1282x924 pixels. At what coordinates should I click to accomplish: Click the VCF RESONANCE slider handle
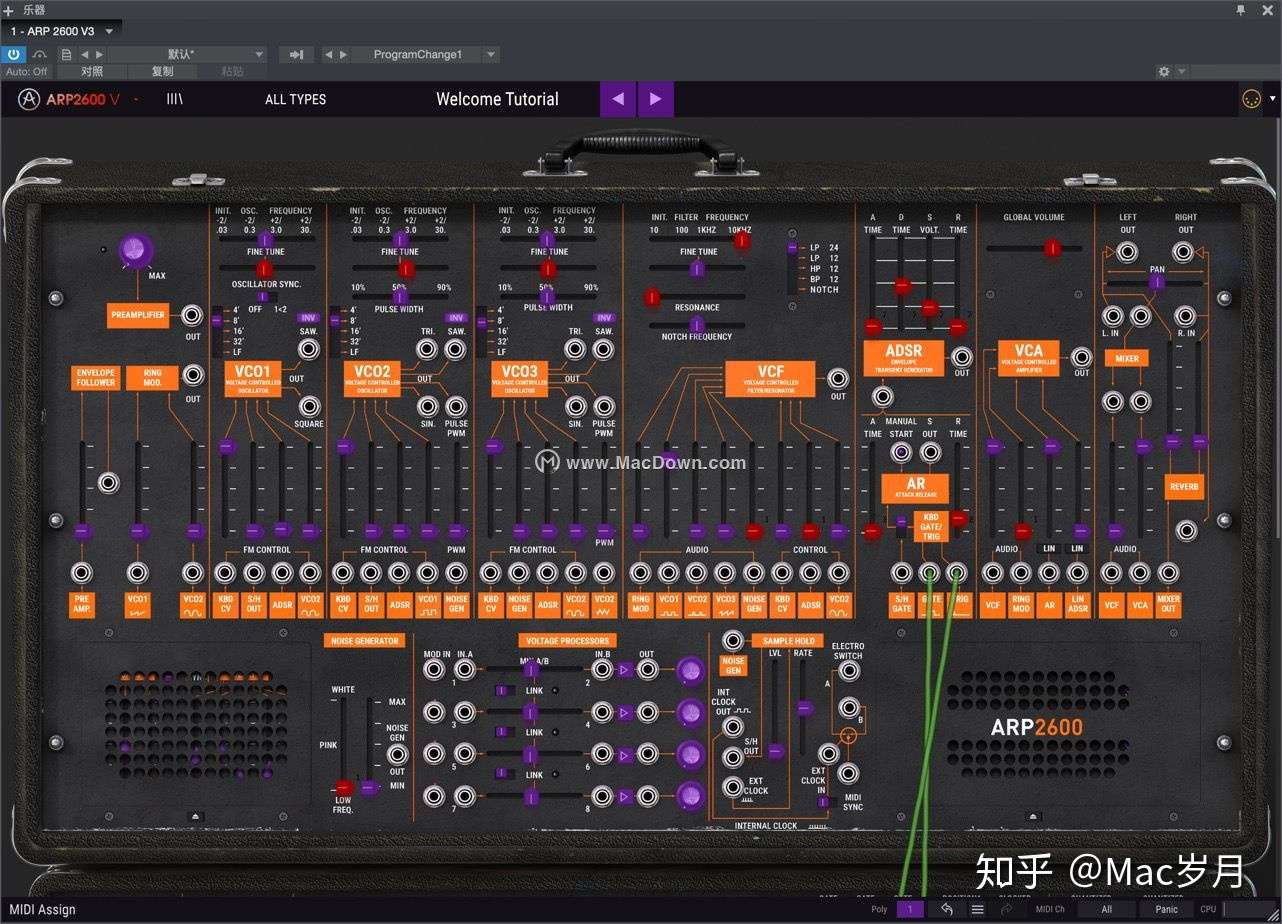pos(652,297)
